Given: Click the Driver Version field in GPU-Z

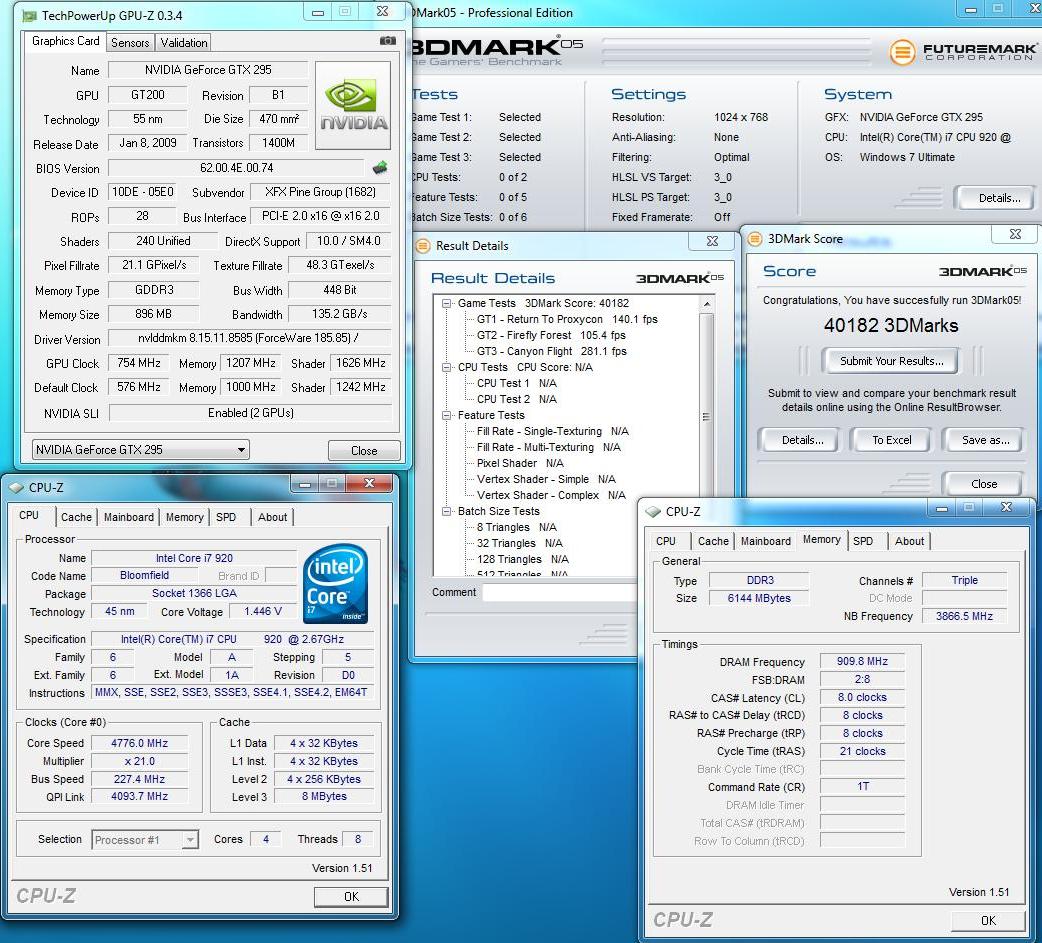Looking at the screenshot, I should coord(249,338).
